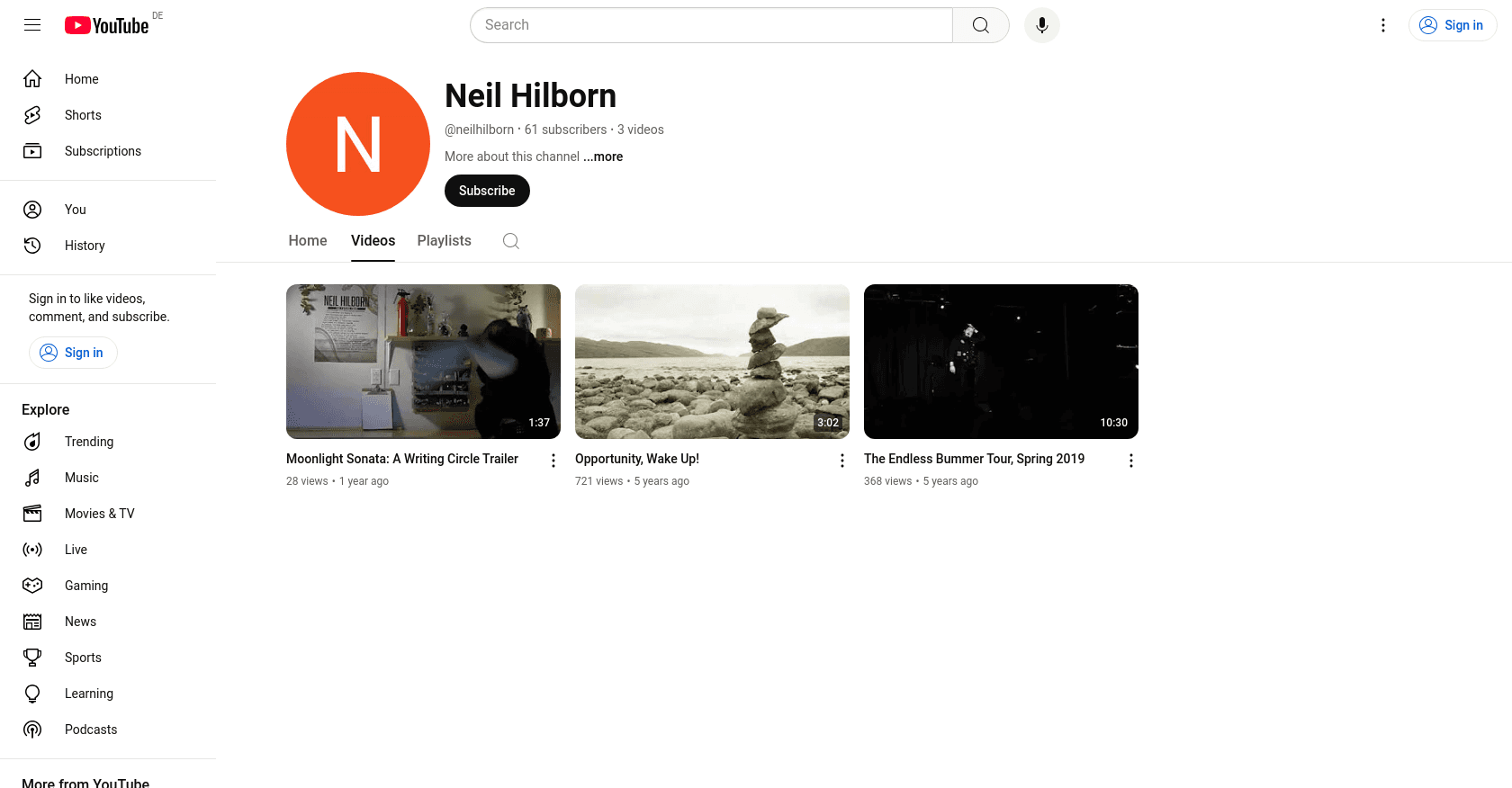Go to Trending in Explore
This screenshot has width=1512, height=788.
(x=89, y=442)
